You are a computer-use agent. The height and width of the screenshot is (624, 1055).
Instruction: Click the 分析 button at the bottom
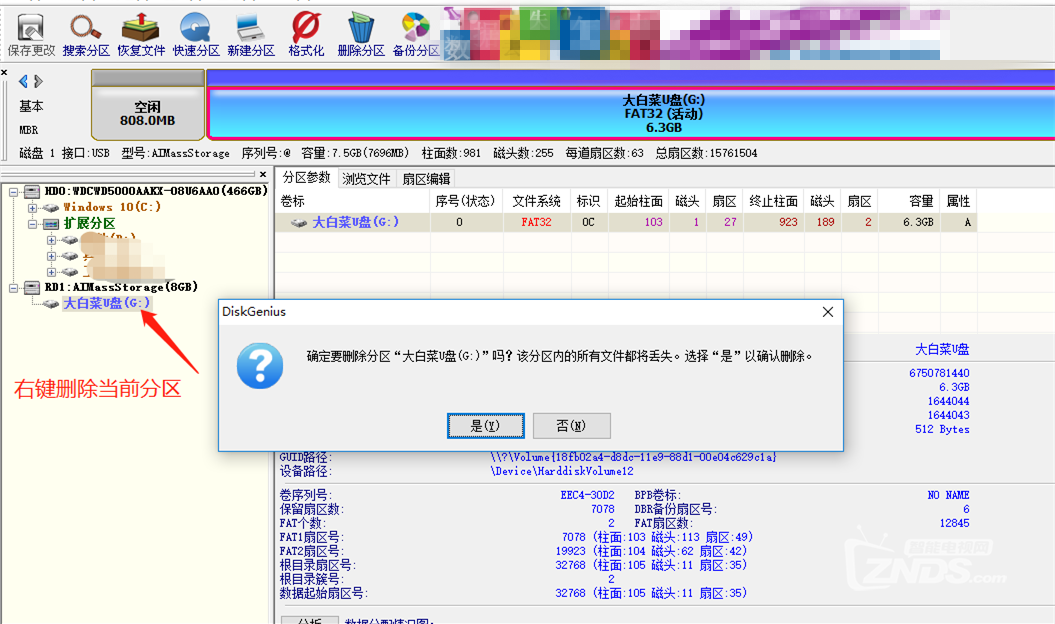[310, 620]
